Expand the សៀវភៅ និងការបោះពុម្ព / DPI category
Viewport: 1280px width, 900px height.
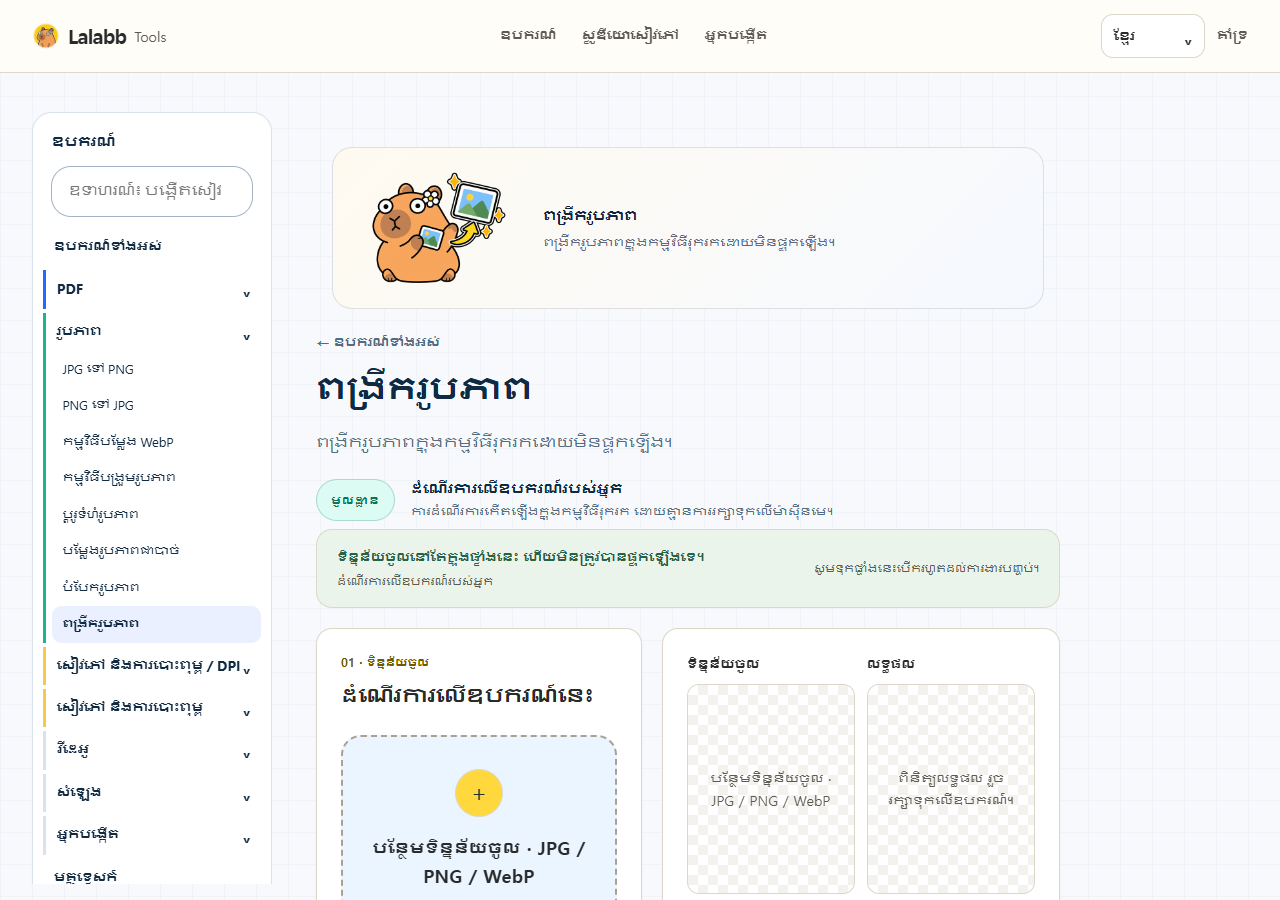click(x=152, y=666)
